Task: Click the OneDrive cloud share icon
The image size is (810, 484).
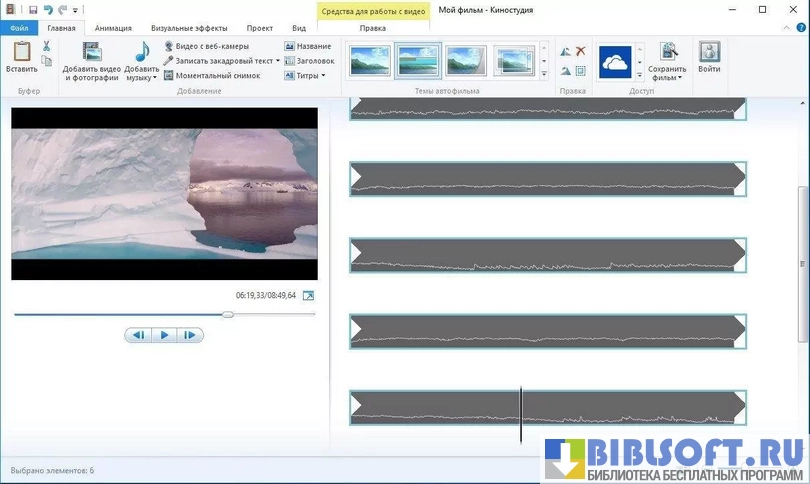Action: pos(614,63)
